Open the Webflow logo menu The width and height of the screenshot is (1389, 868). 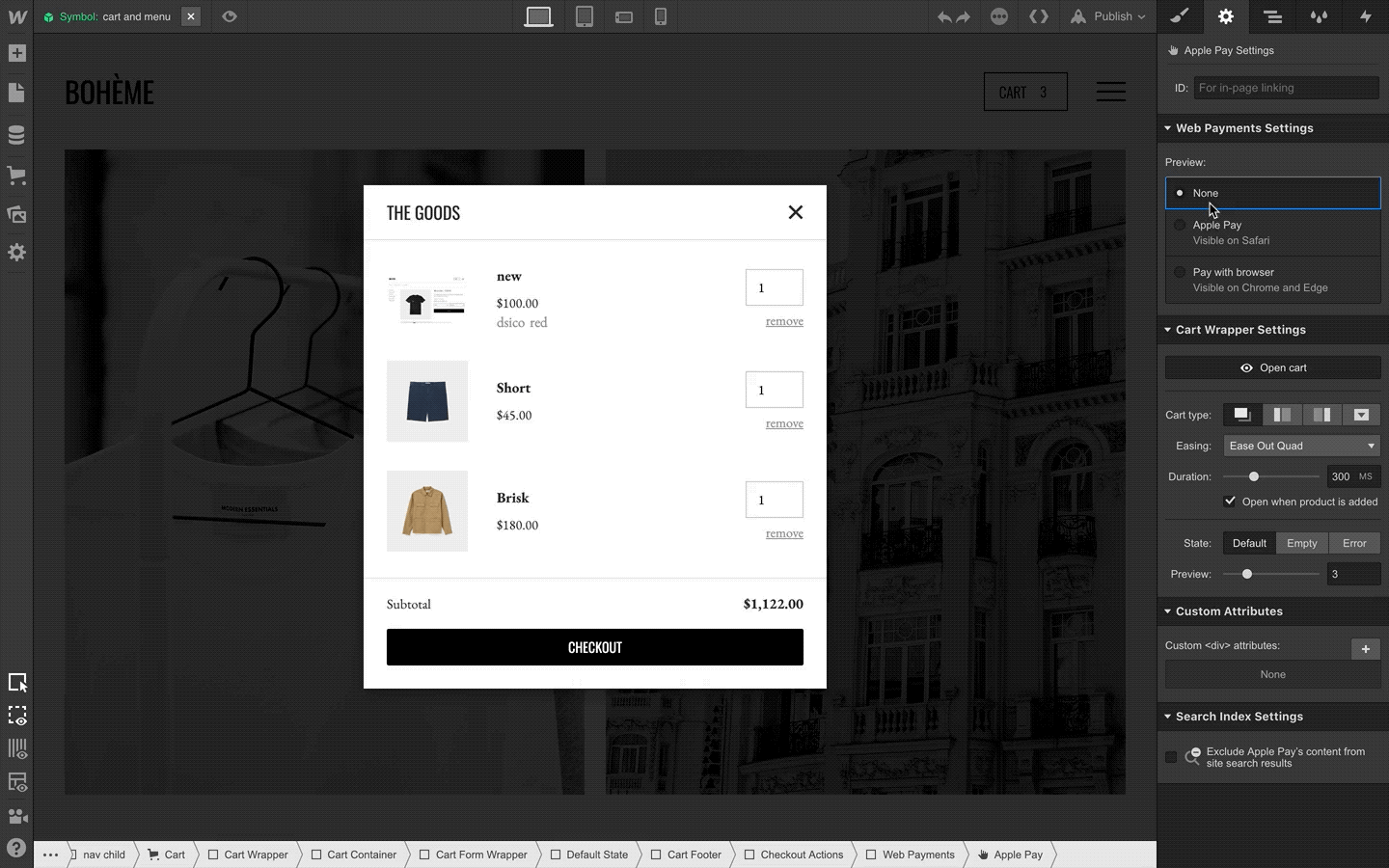tap(16, 16)
